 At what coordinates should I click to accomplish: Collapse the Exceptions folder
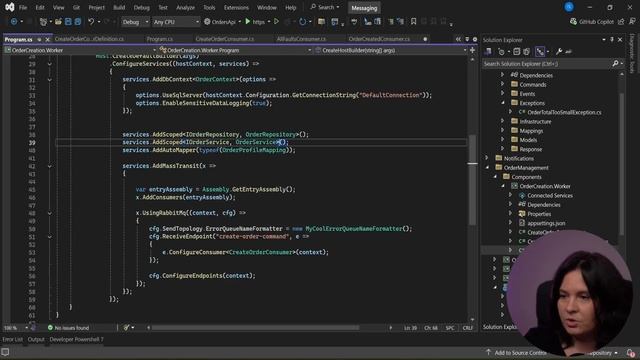[x=502, y=103]
